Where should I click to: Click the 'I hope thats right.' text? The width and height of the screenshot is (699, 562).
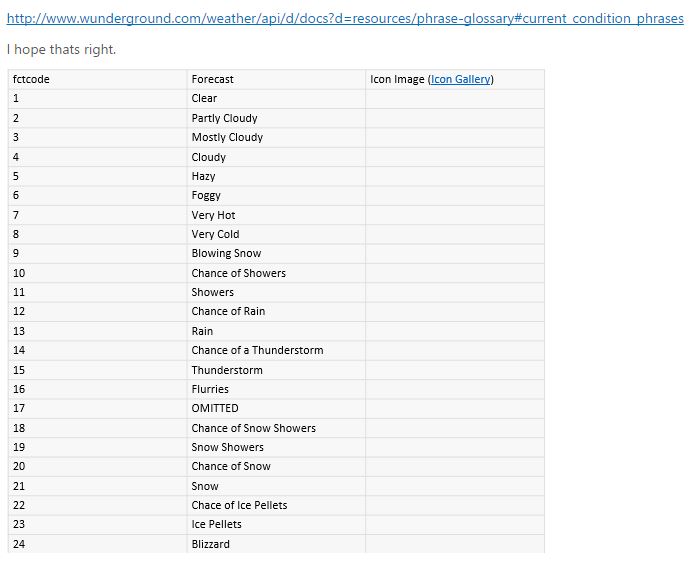[x=61, y=49]
